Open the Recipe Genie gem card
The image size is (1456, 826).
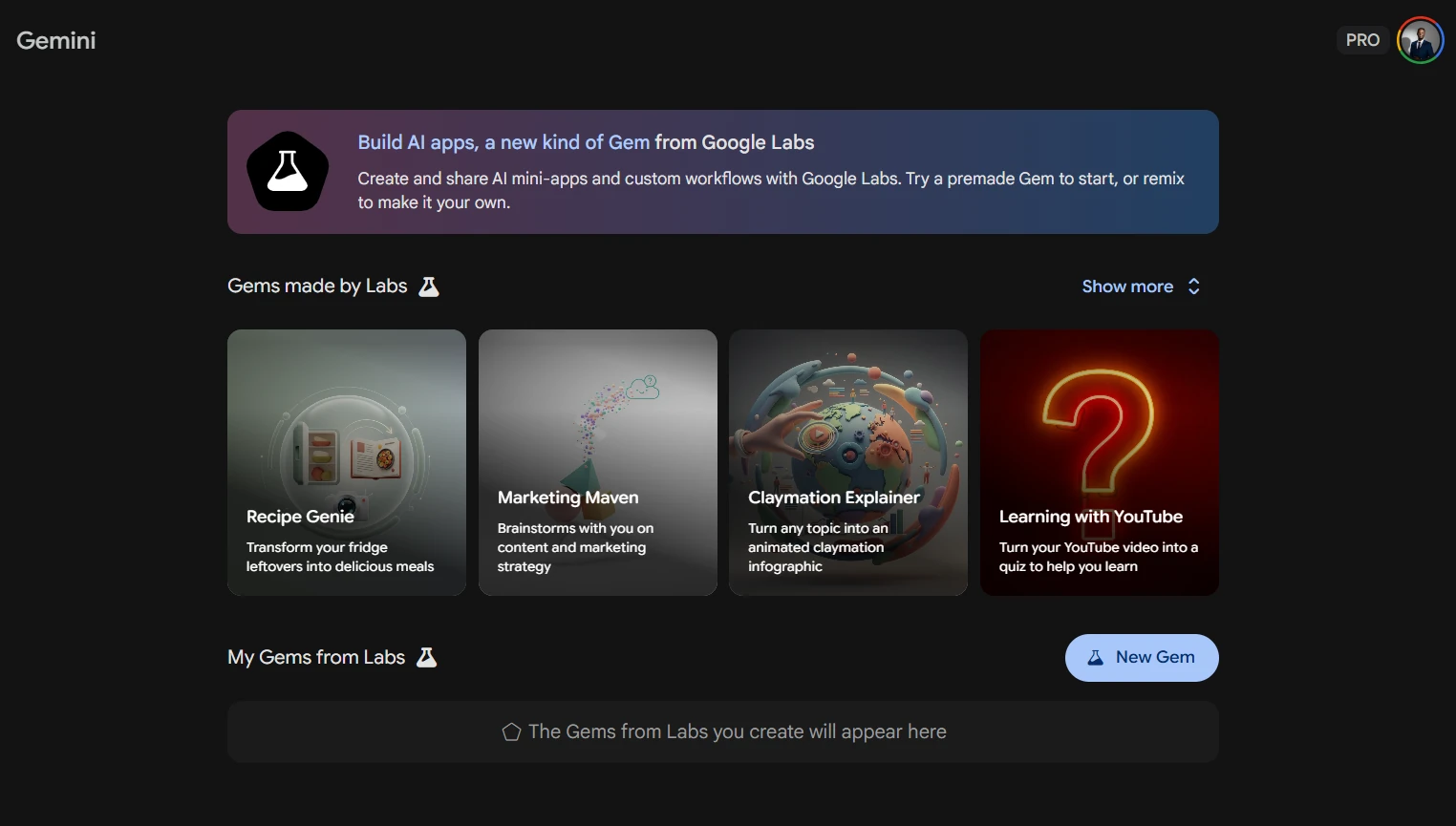tap(347, 462)
